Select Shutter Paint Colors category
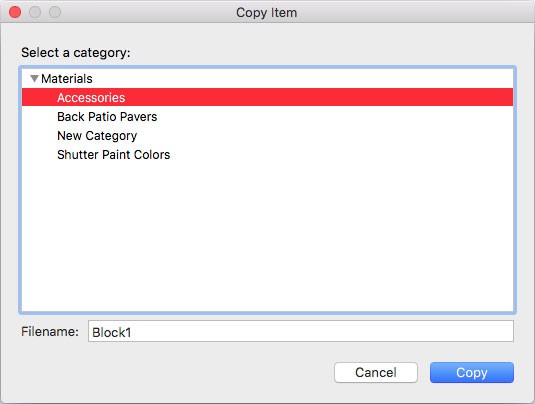Screen dimensions: 535x404 (114, 155)
